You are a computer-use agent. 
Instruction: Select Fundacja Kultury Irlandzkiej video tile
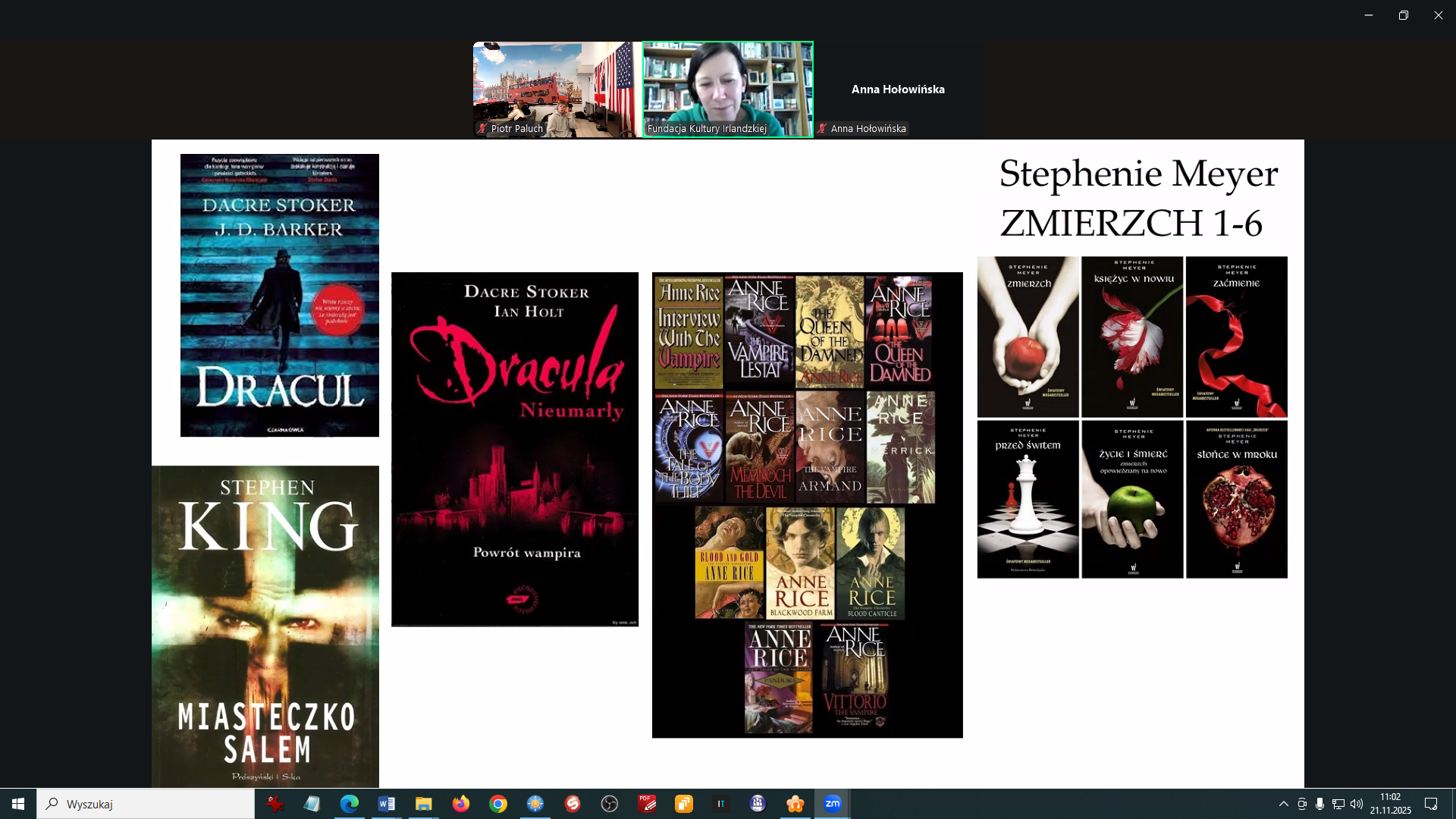[727, 89]
